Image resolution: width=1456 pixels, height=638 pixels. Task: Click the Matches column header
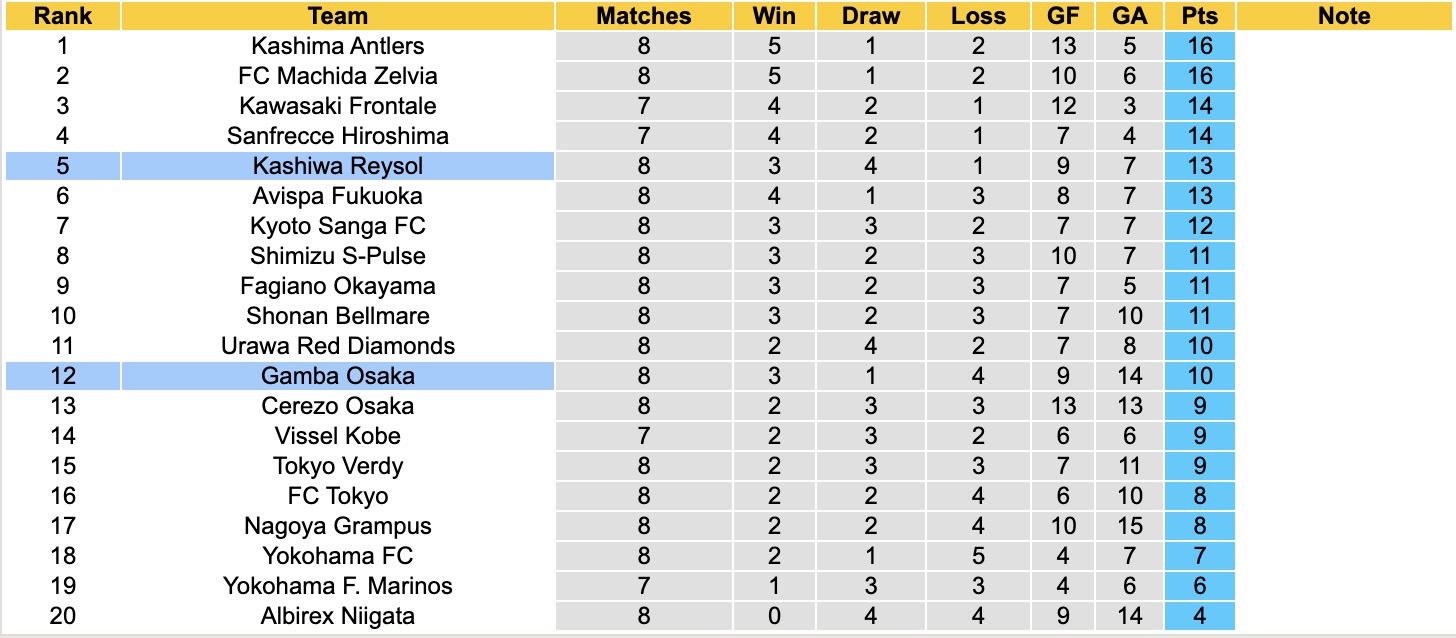tap(643, 16)
